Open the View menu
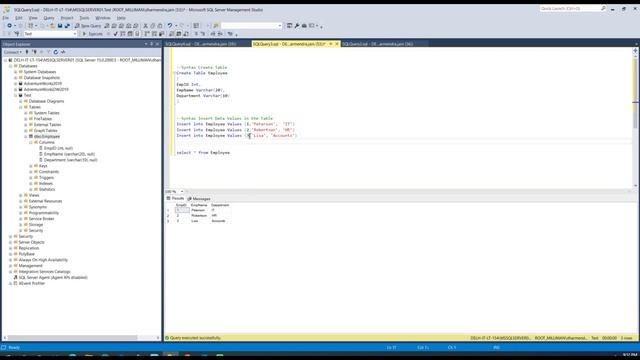640x360 pixels. click(x=33, y=18)
